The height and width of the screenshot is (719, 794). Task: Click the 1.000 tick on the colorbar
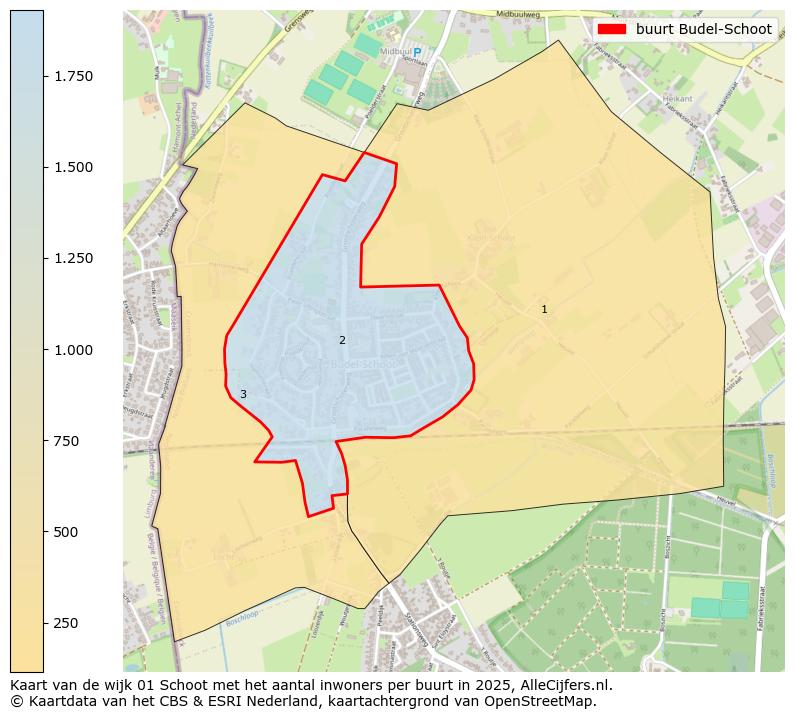(76, 350)
